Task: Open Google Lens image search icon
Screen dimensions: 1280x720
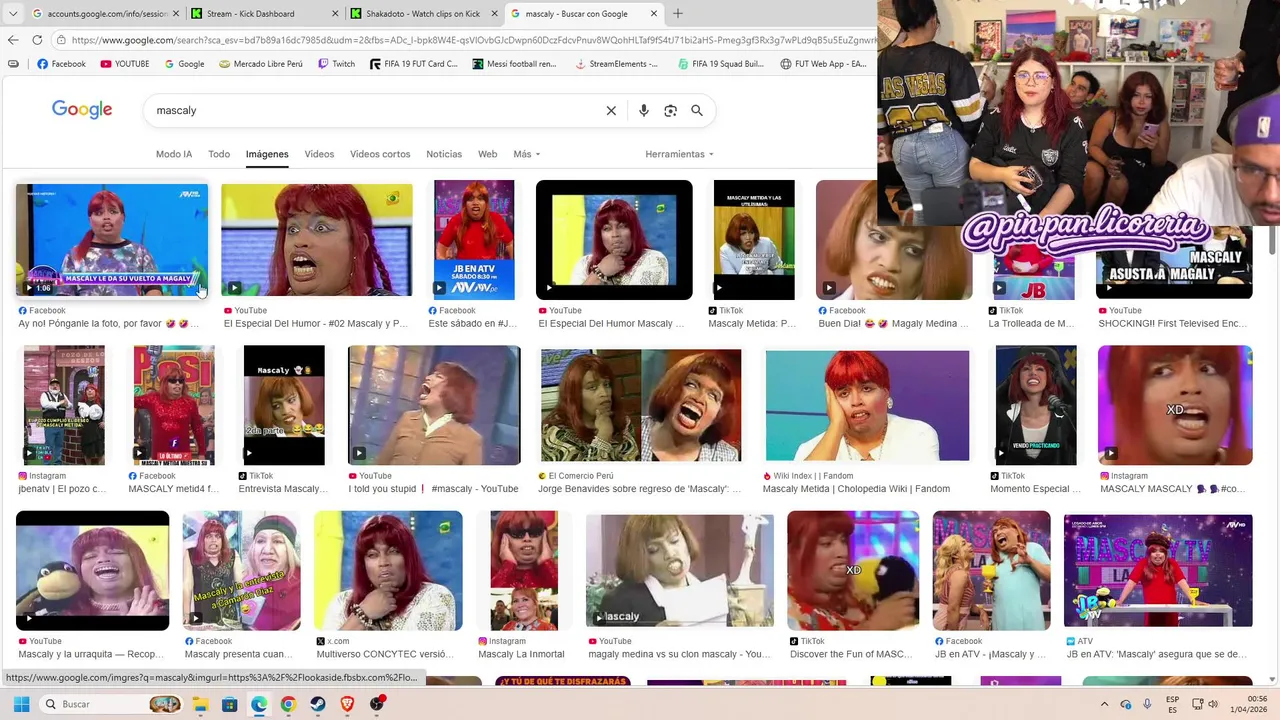Action: pos(670,111)
